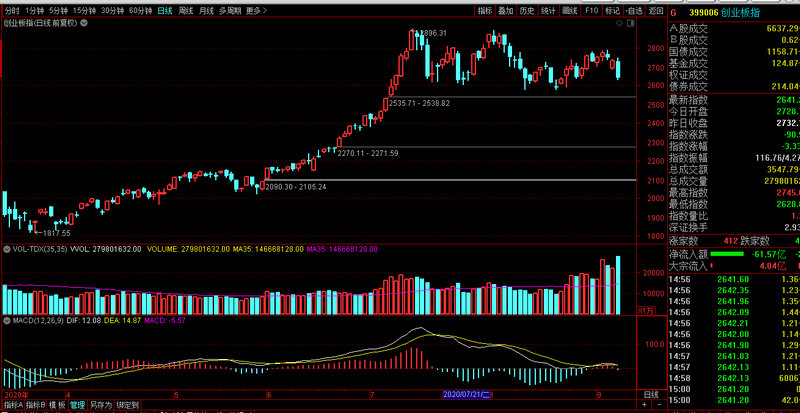Select the 画线 drawing tool button

pyautogui.click(x=570, y=10)
